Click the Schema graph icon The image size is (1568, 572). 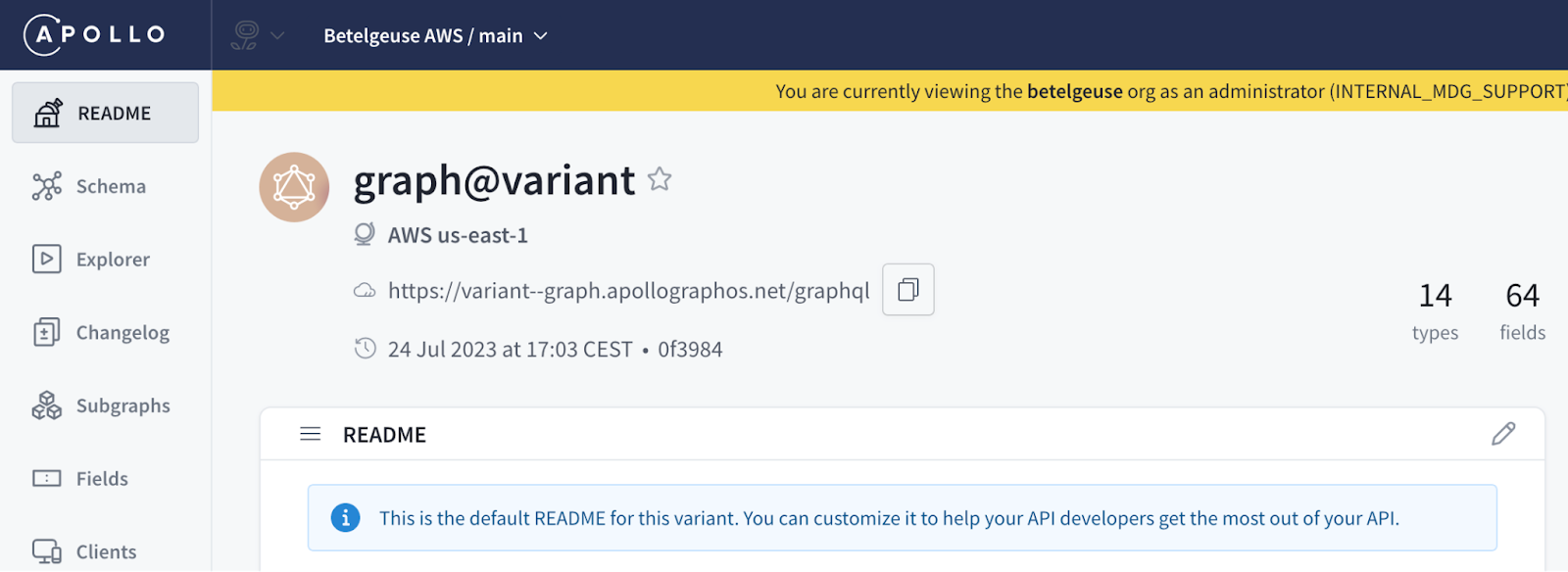click(x=47, y=186)
